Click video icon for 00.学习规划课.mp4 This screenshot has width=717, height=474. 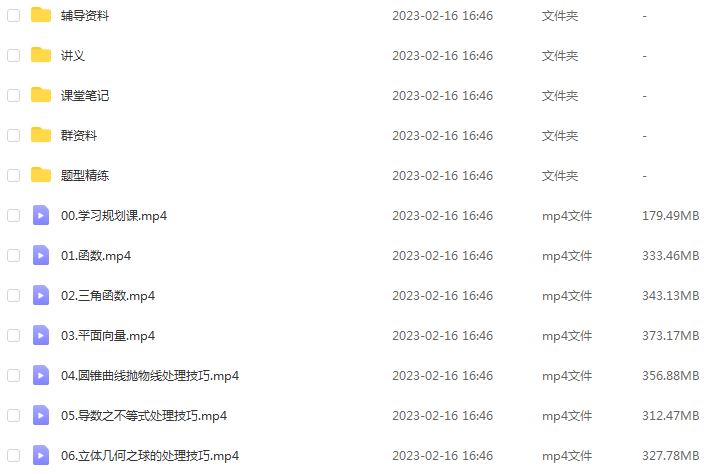(41, 215)
